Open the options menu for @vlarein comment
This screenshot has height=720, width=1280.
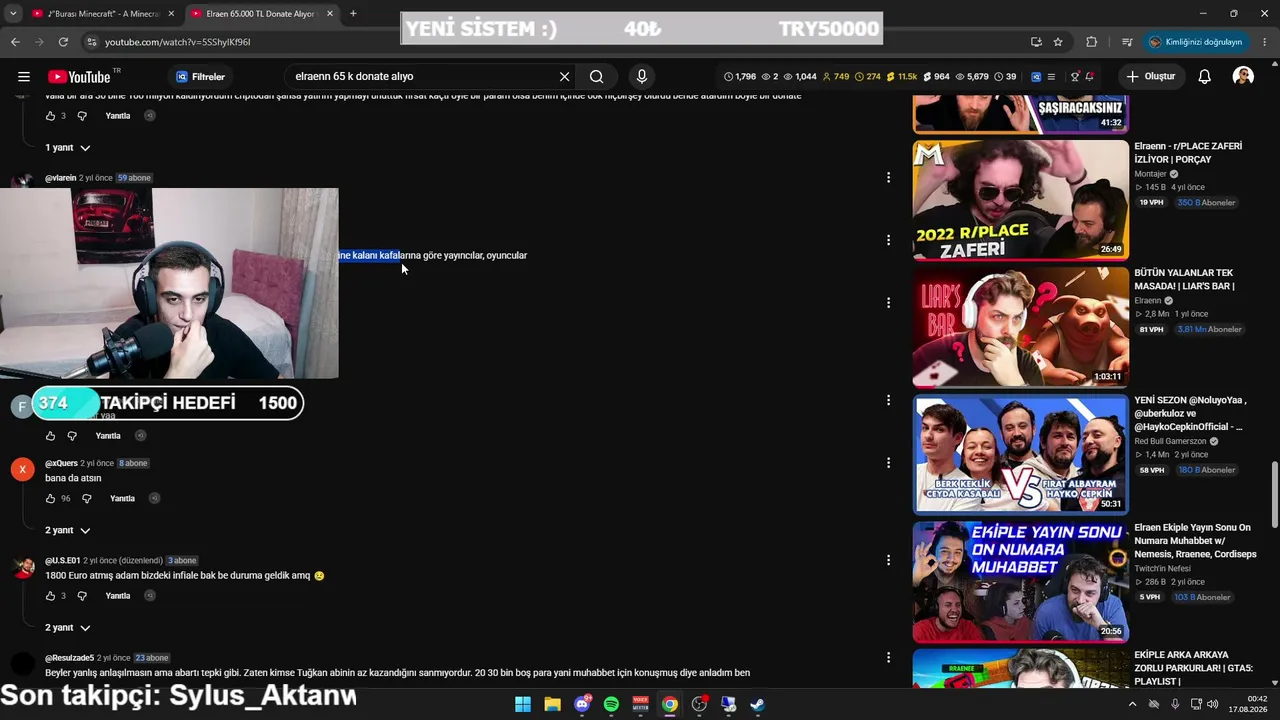pyautogui.click(x=888, y=178)
